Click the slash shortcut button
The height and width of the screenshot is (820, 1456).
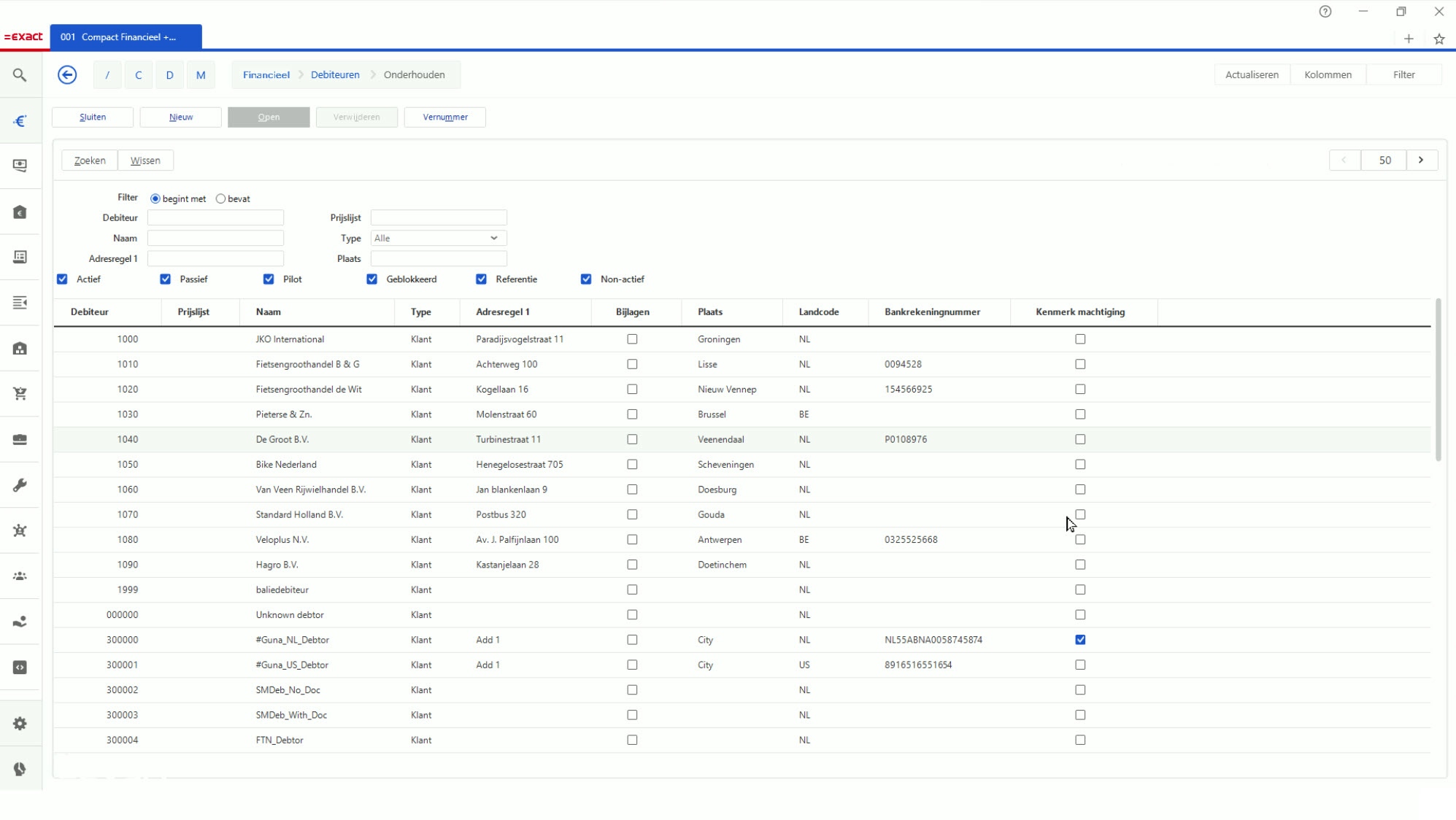click(107, 74)
